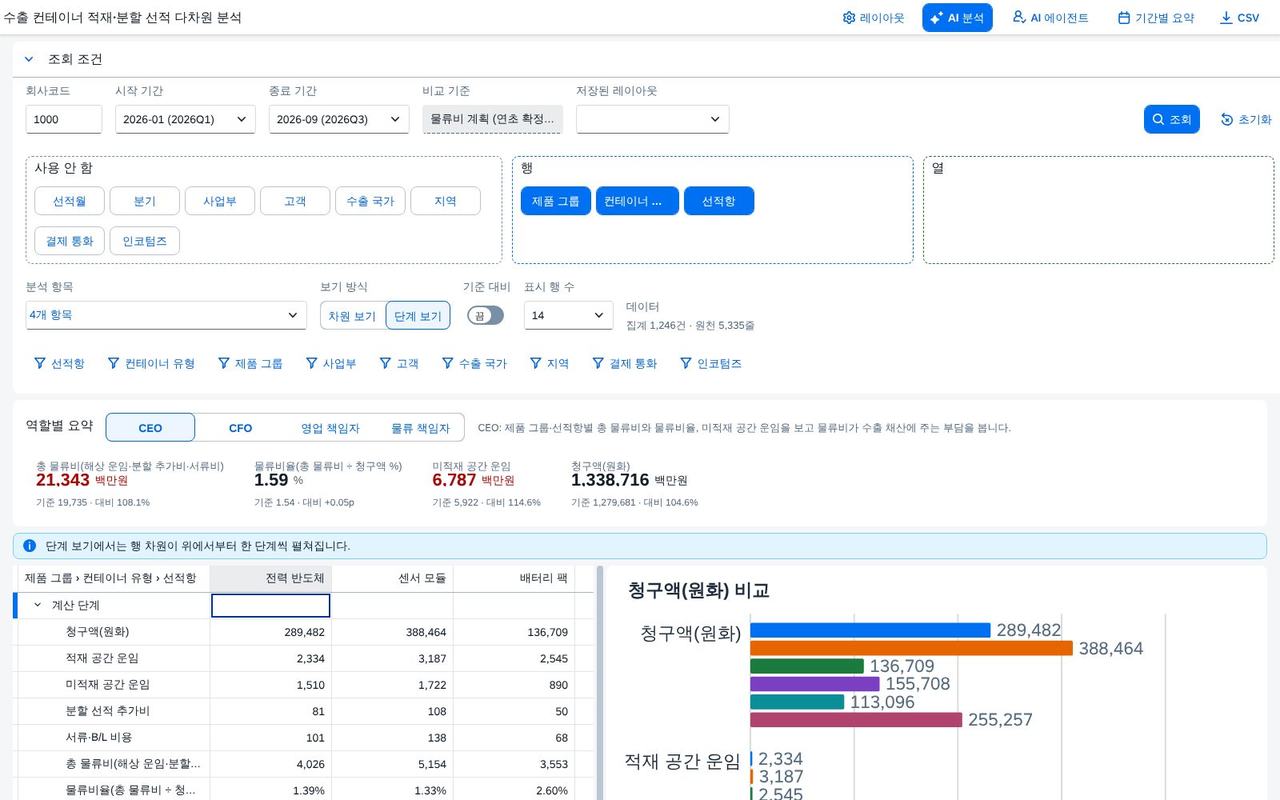
Task: Collapse the 계산 단계 tree row
Action: tap(37, 605)
